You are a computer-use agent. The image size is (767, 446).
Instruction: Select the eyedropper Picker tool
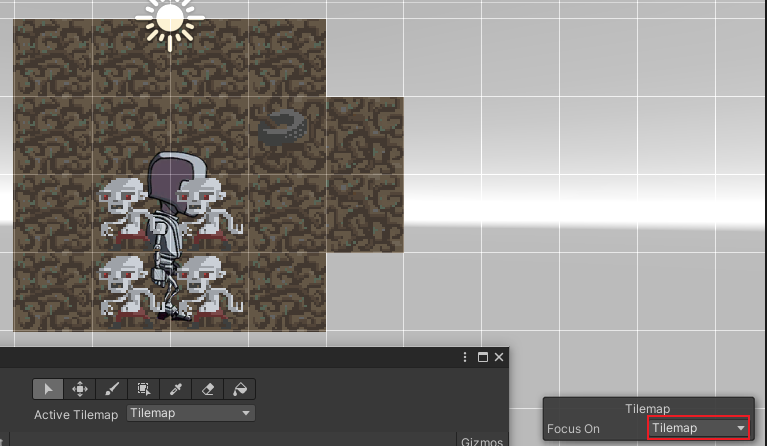coord(176,389)
